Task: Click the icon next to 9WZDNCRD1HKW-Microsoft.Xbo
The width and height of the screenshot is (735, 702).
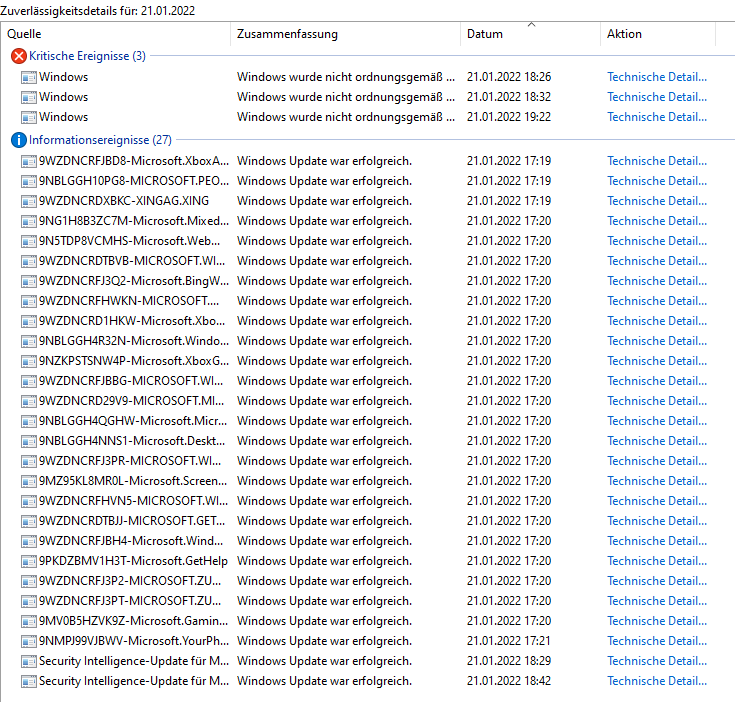Action: point(29,321)
